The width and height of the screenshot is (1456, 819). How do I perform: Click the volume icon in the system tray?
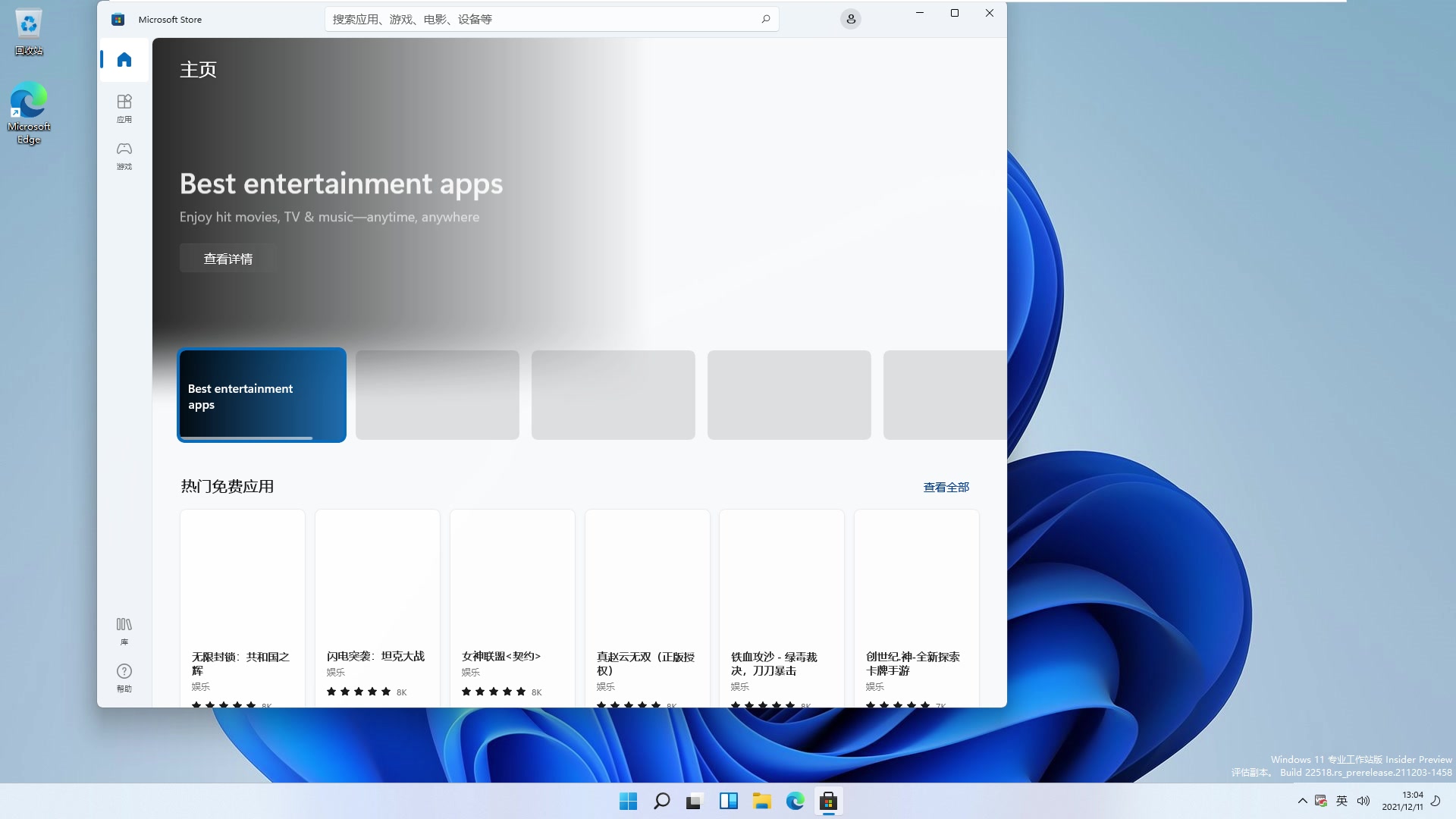pos(1364,801)
